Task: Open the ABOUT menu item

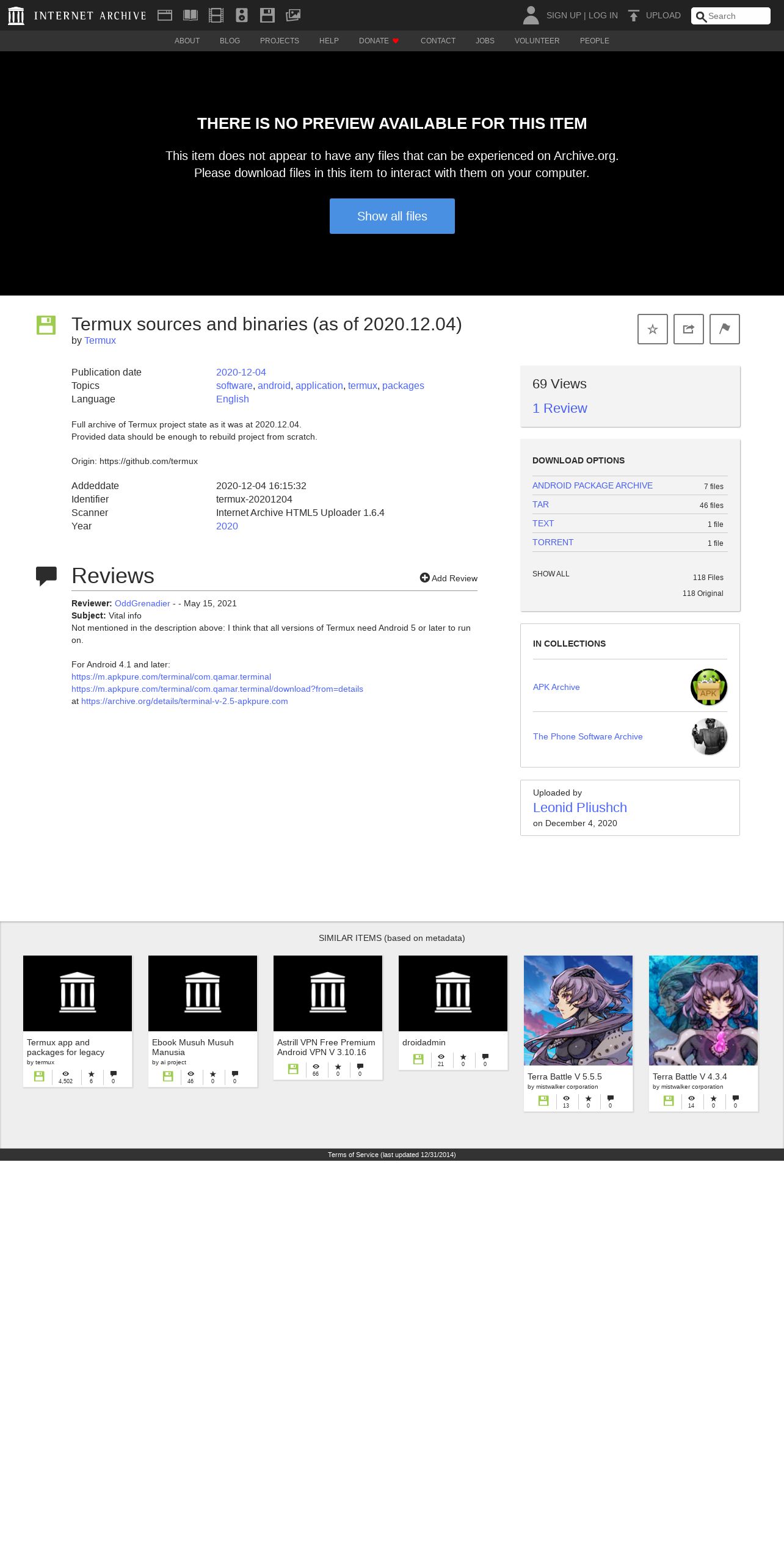Action: (x=187, y=41)
